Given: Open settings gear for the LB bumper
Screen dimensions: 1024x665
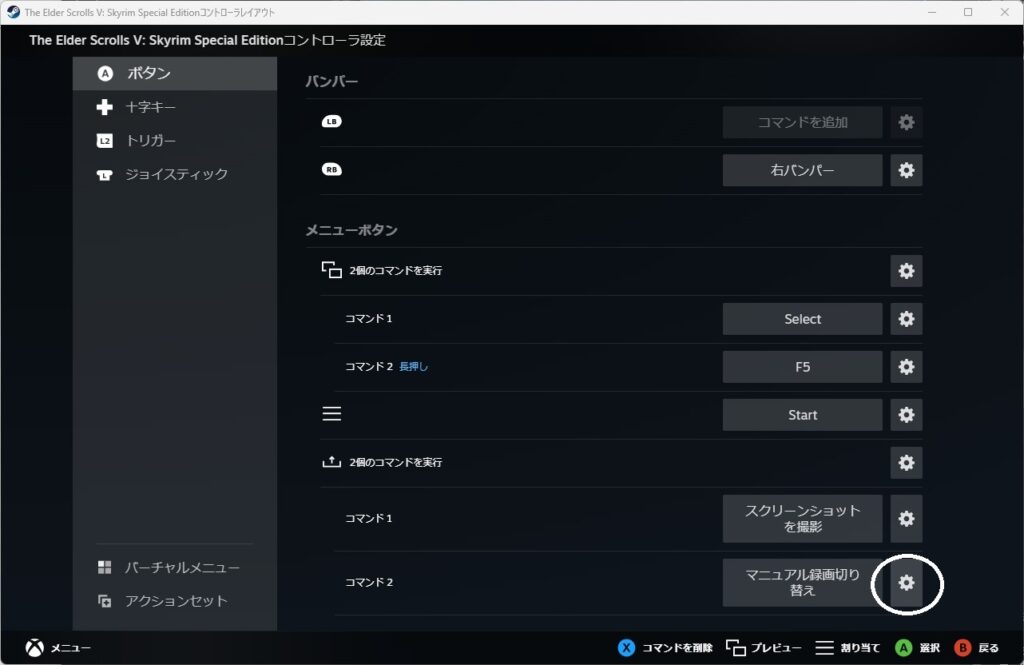Looking at the screenshot, I should click(x=906, y=122).
